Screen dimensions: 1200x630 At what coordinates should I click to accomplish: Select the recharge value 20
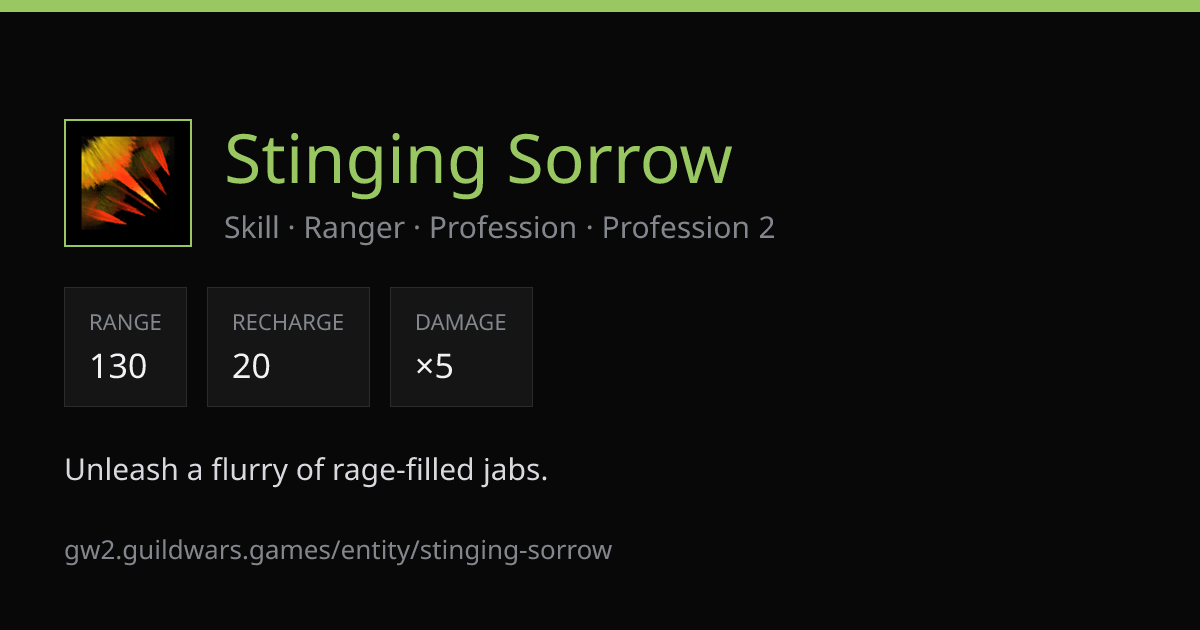[251, 367]
